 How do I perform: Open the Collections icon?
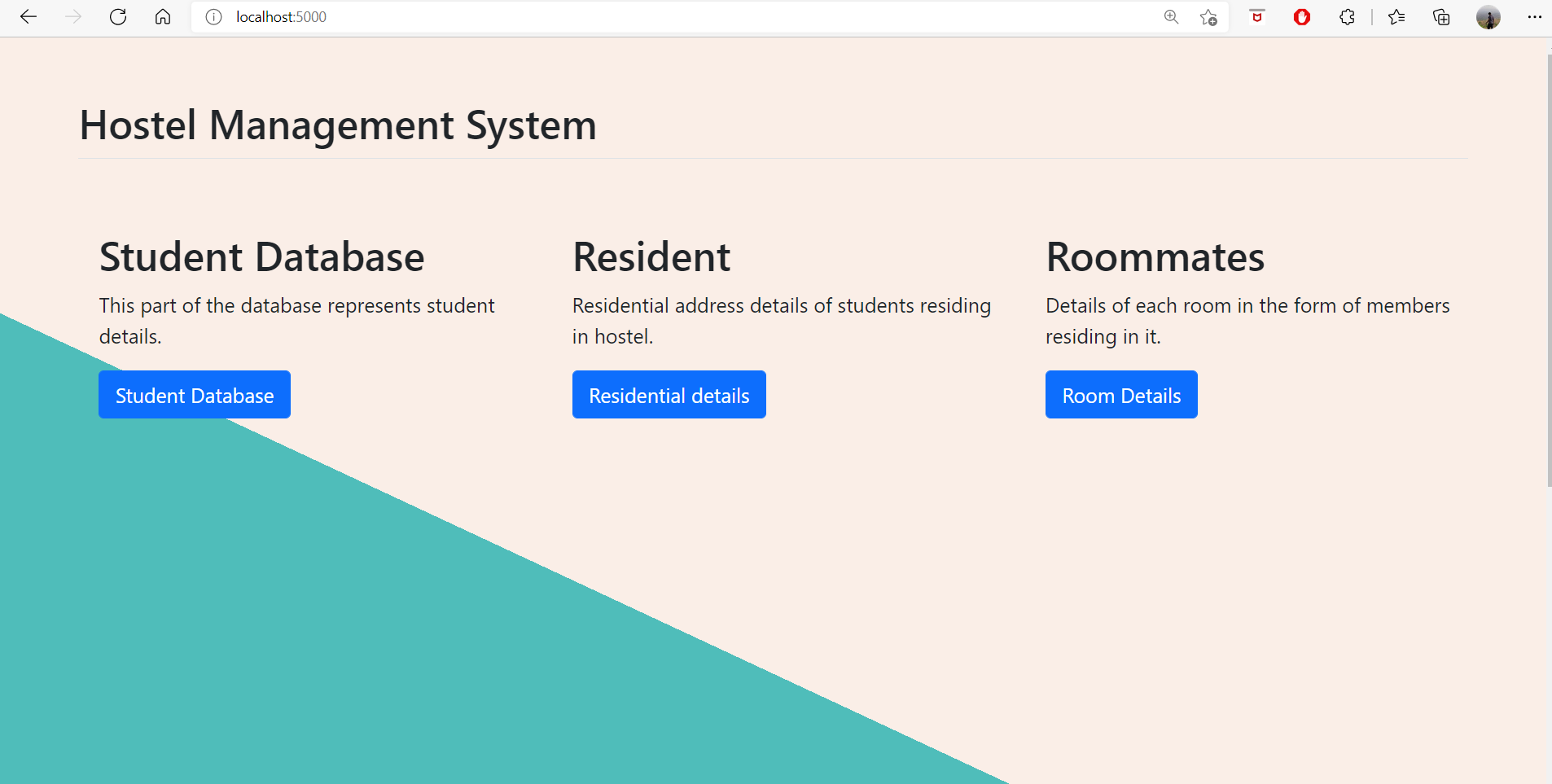pyautogui.click(x=1441, y=17)
